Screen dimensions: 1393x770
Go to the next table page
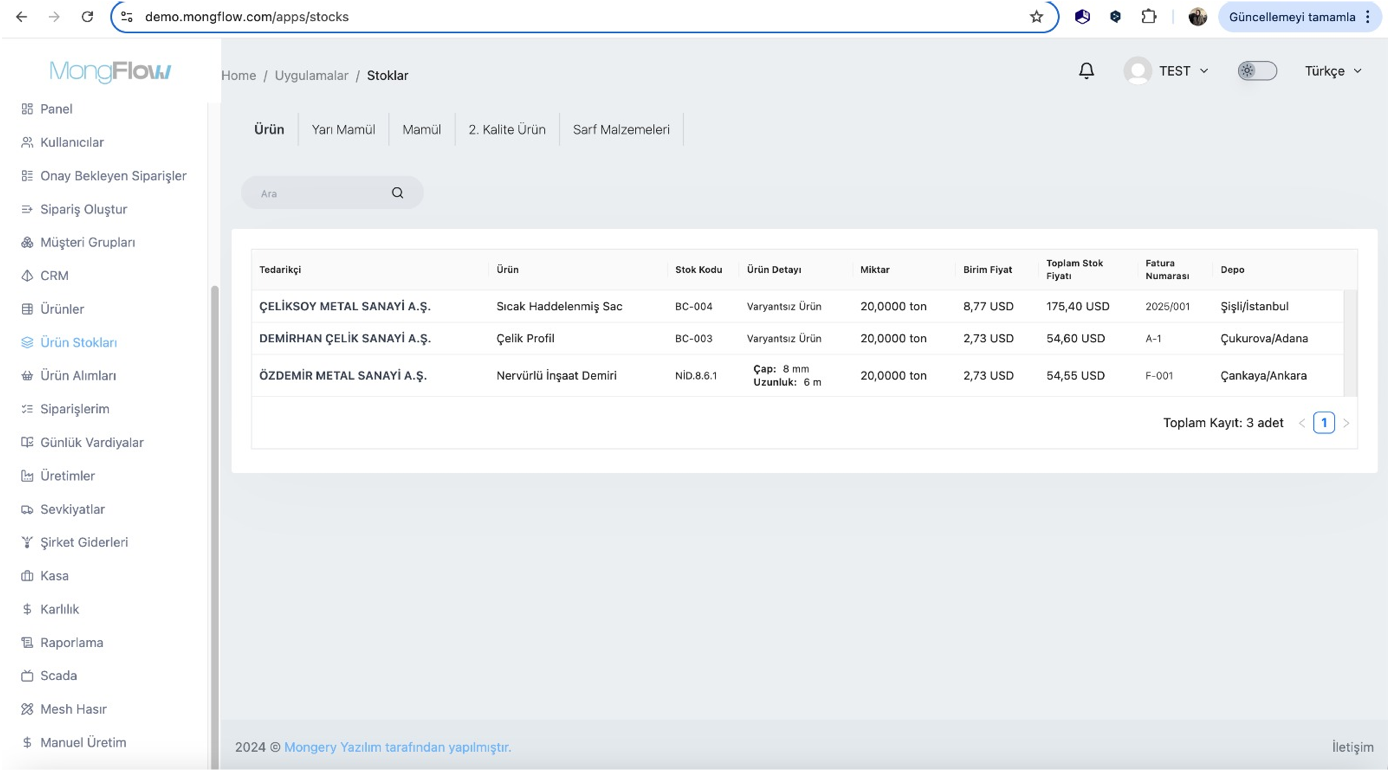point(1346,423)
